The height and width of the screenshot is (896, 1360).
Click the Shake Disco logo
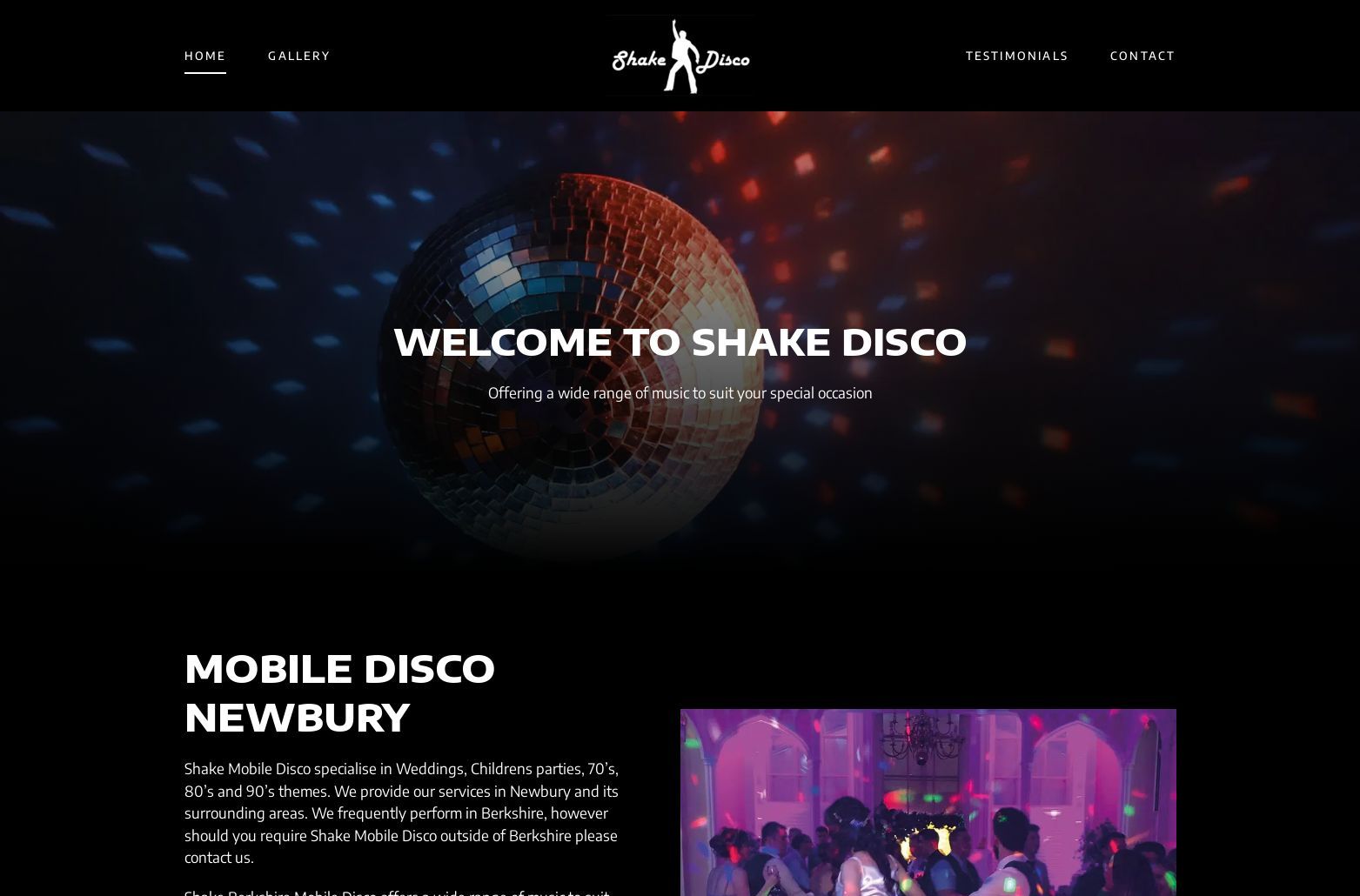click(x=680, y=56)
